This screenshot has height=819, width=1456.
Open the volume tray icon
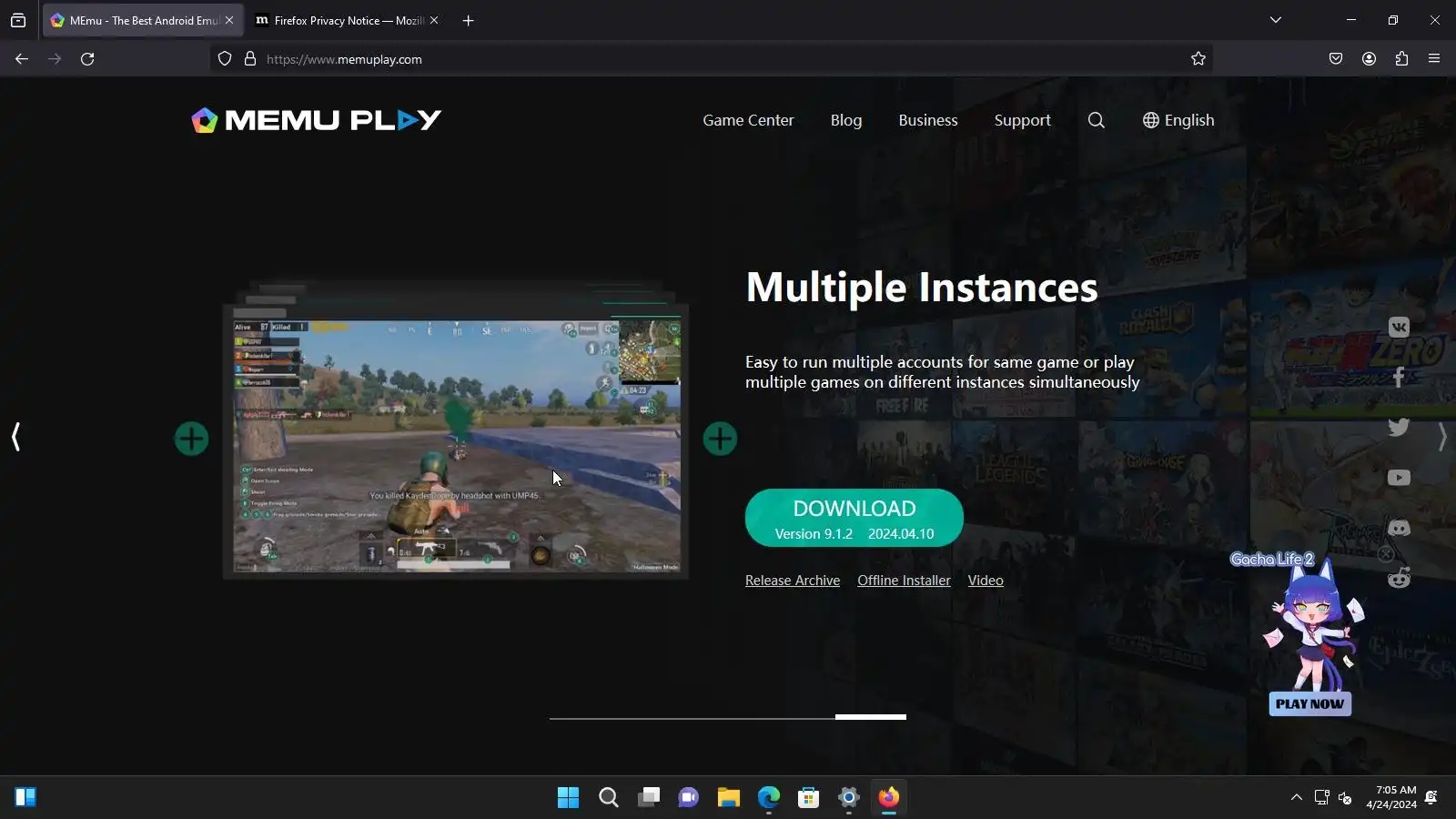point(1345,798)
